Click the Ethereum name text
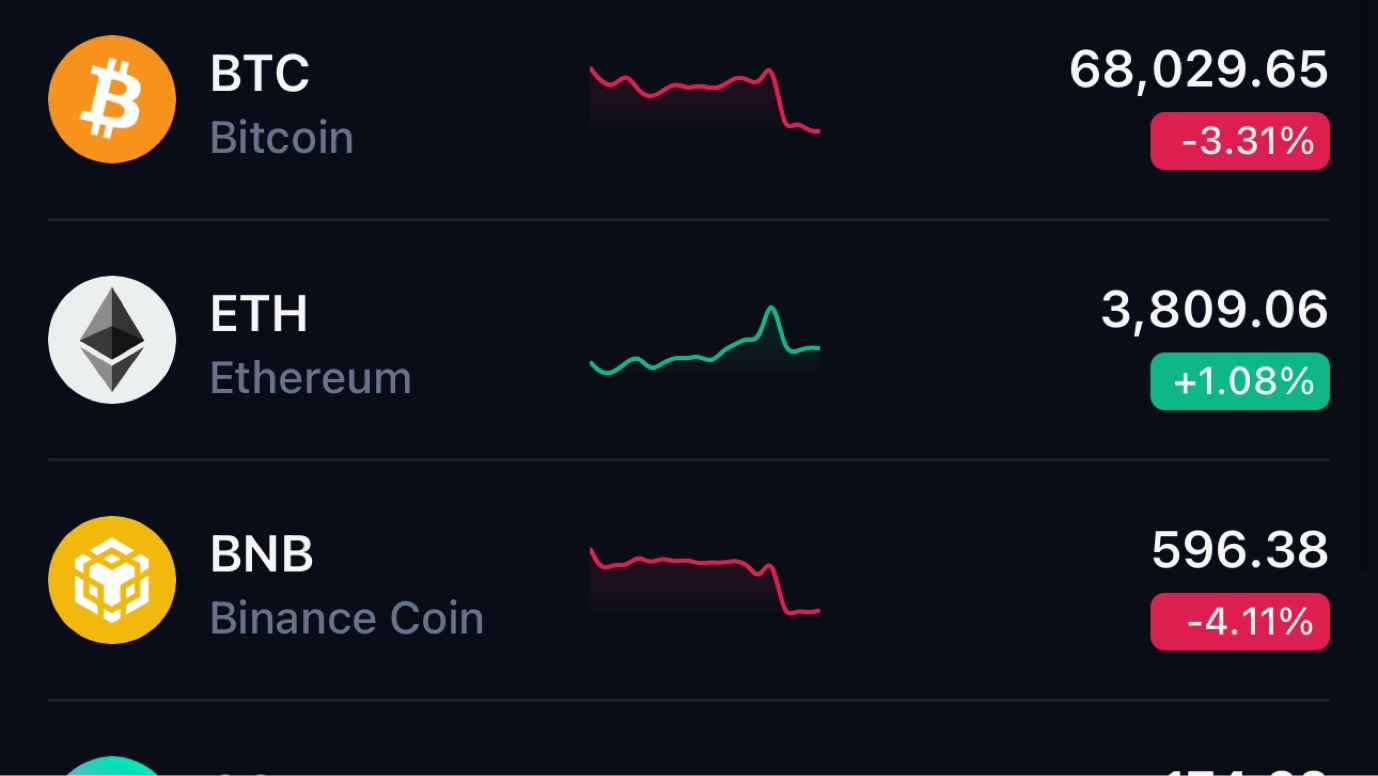1378x776 pixels. [311, 378]
